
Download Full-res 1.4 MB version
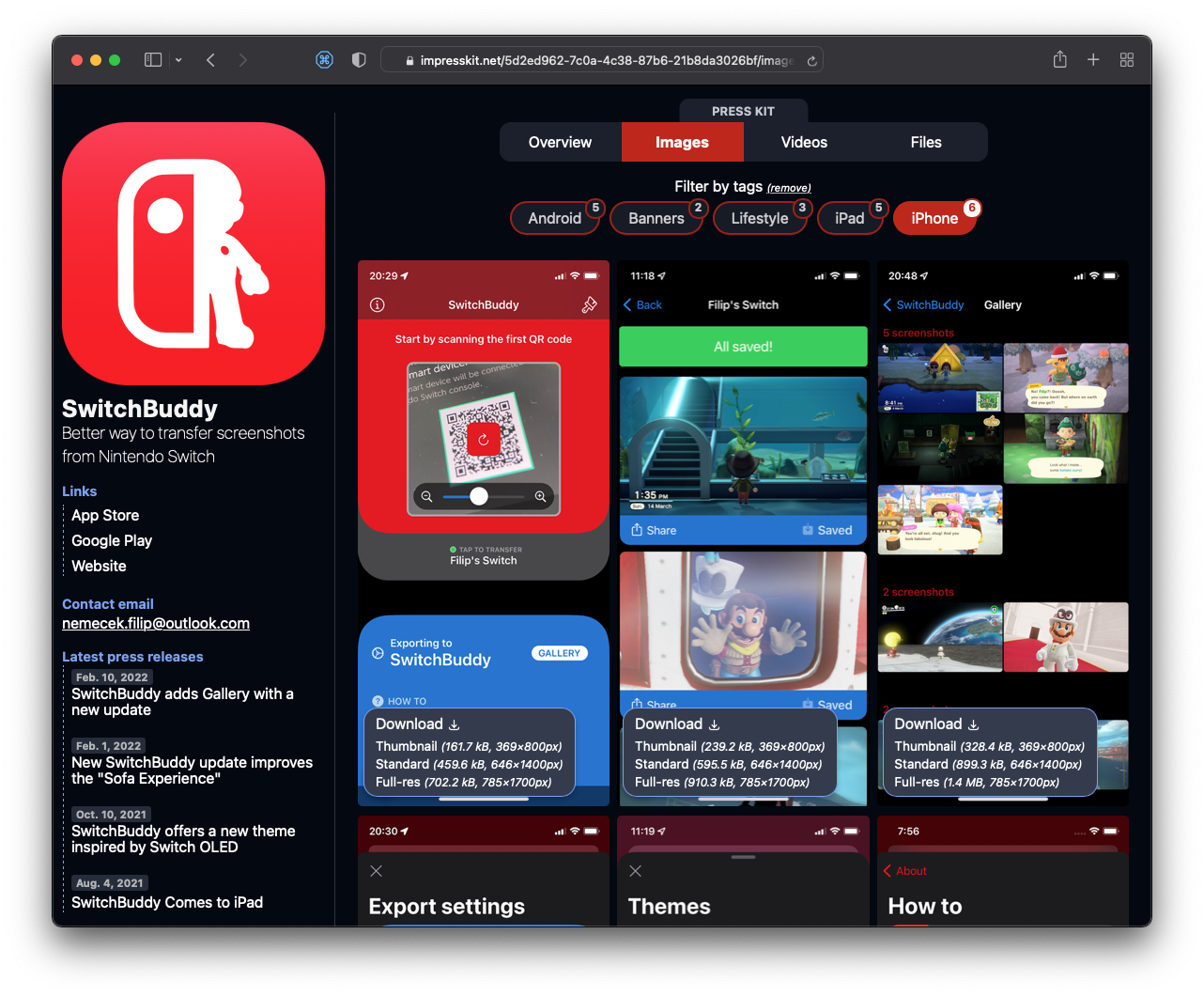click(x=977, y=782)
